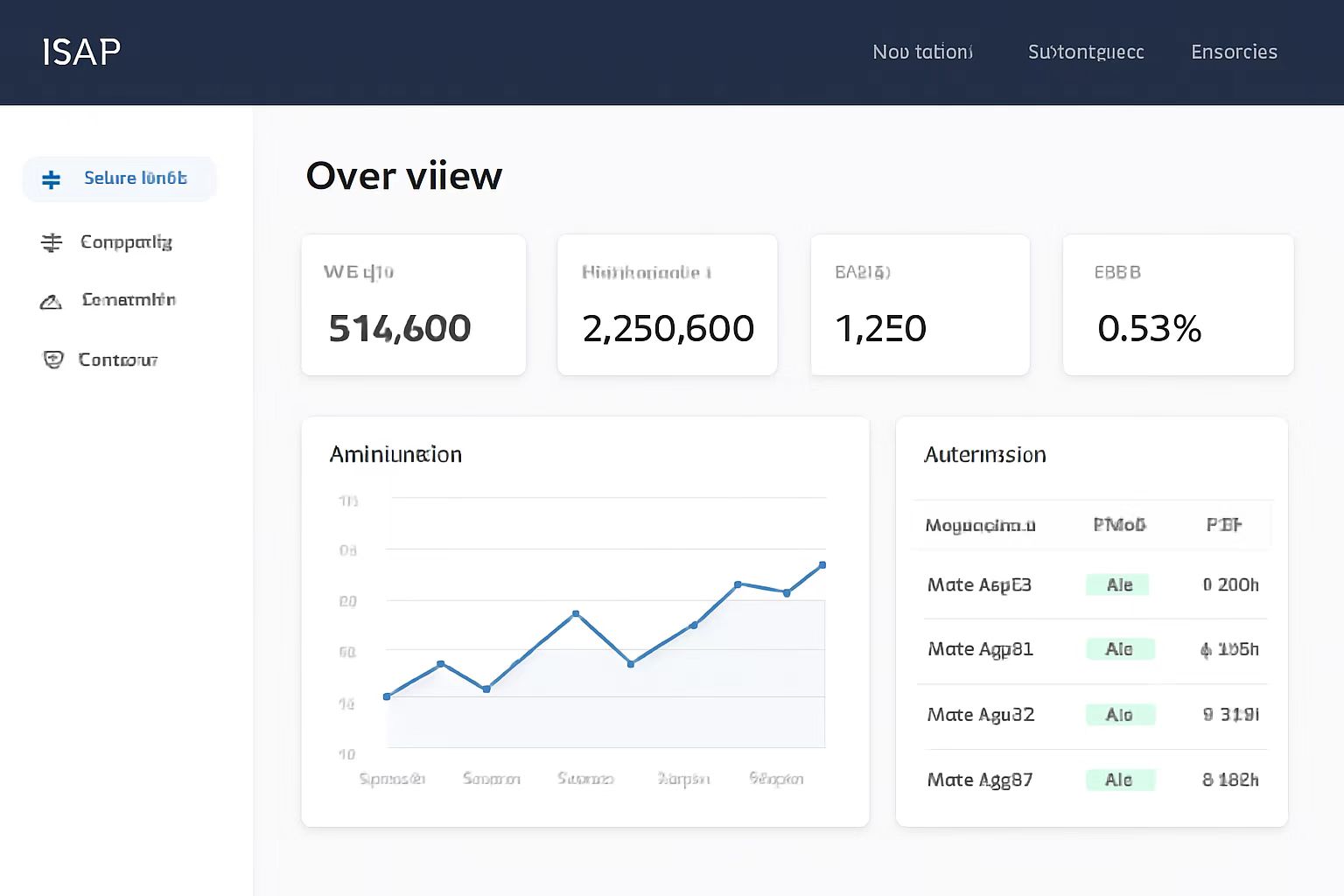The height and width of the screenshot is (896, 1344).
Task: Click the green status badge for Mate Agg87
Action: 1119,780
